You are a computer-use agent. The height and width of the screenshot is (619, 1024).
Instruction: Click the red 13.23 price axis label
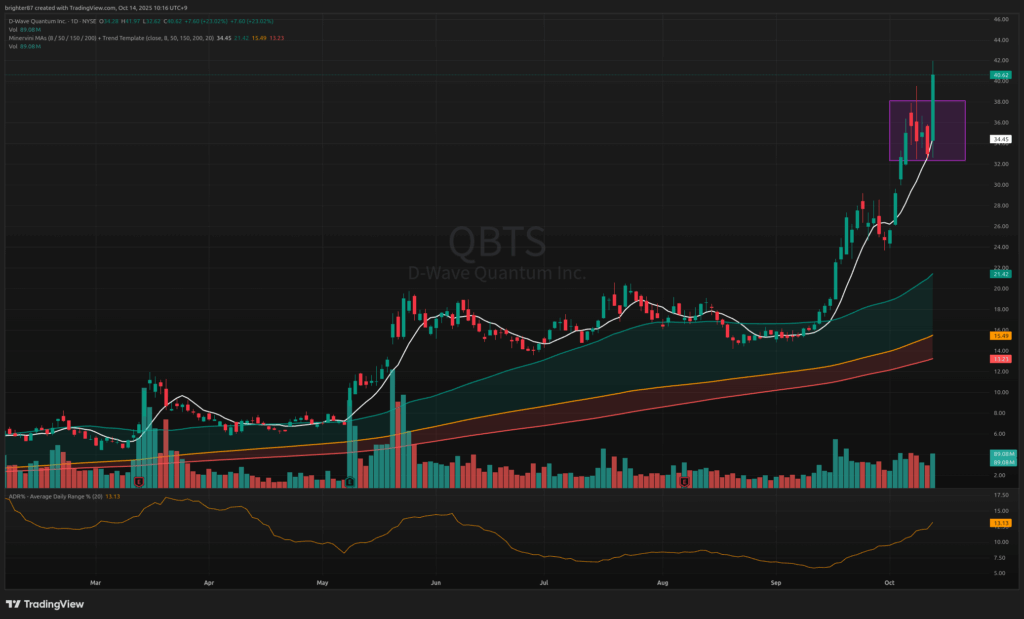(999, 357)
